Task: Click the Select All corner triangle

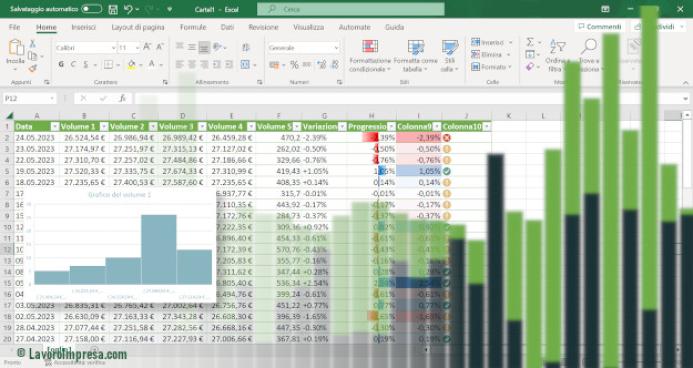Action: (9, 116)
